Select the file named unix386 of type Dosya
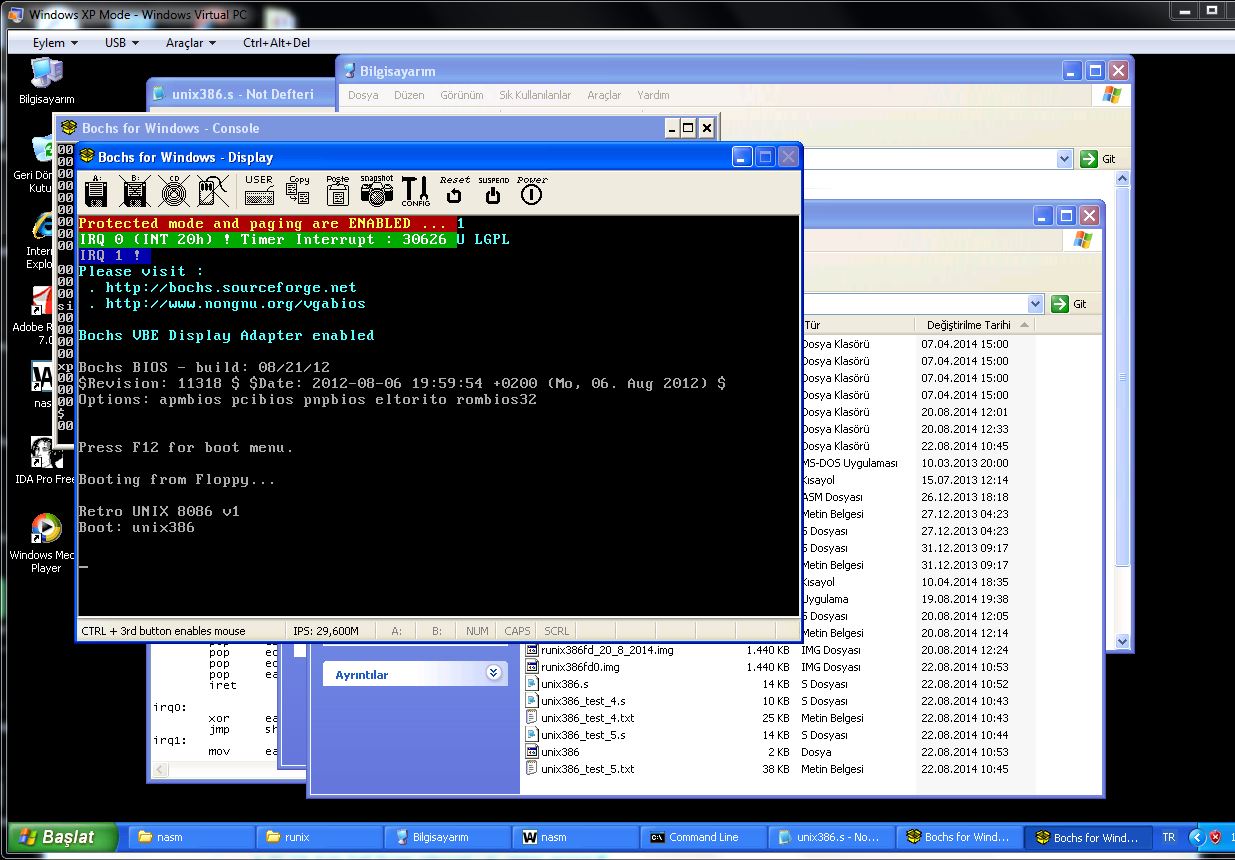The height and width of the screenshot is (860, 1235). point(560,752)
